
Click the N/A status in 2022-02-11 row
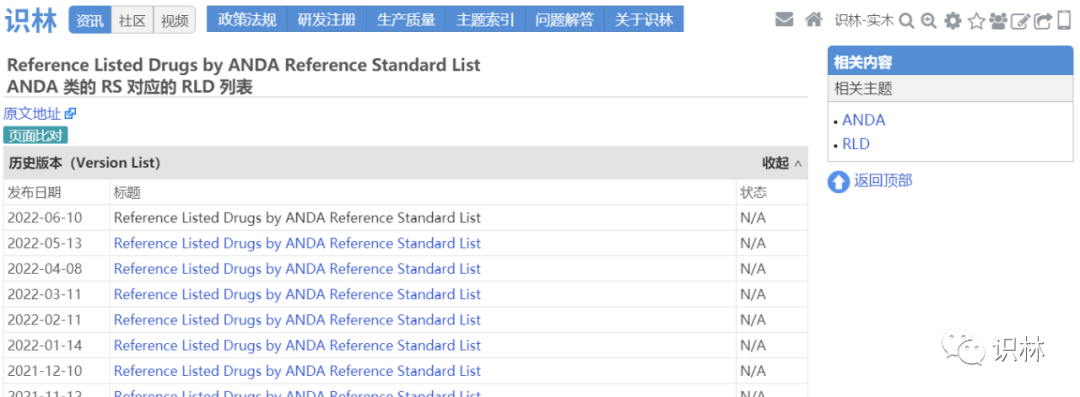point(753,320)
